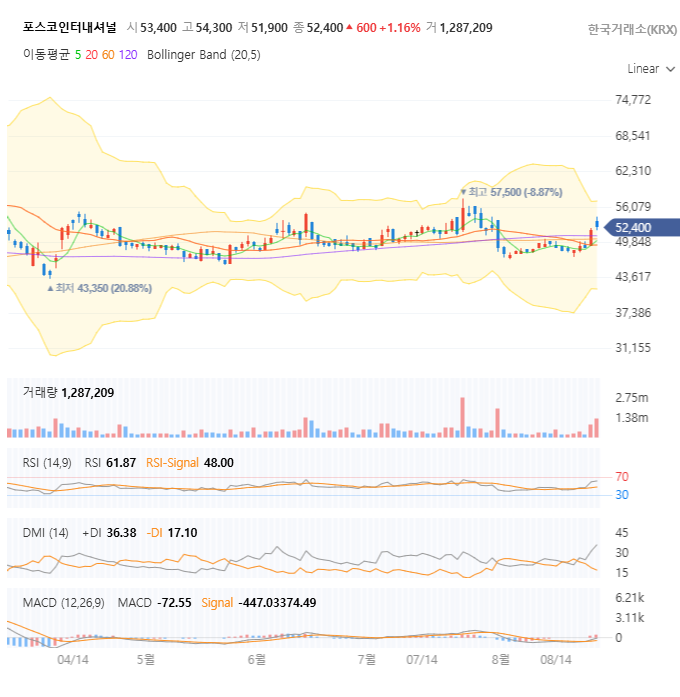Click the RSI 30 oversold level label
The height and width of the screenshot is (697, 680).
622,495
